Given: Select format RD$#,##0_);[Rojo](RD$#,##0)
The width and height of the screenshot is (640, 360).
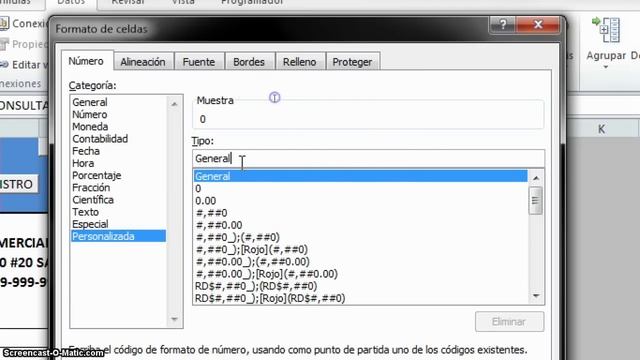Looking at the screenshot, I should (x=360, y=298).
